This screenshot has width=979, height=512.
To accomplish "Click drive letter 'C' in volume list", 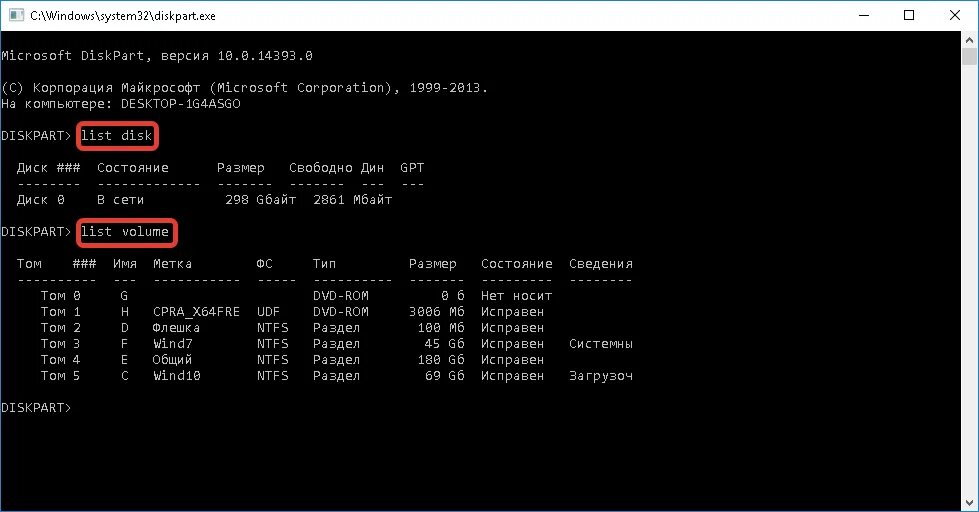I will click(125, 376).
